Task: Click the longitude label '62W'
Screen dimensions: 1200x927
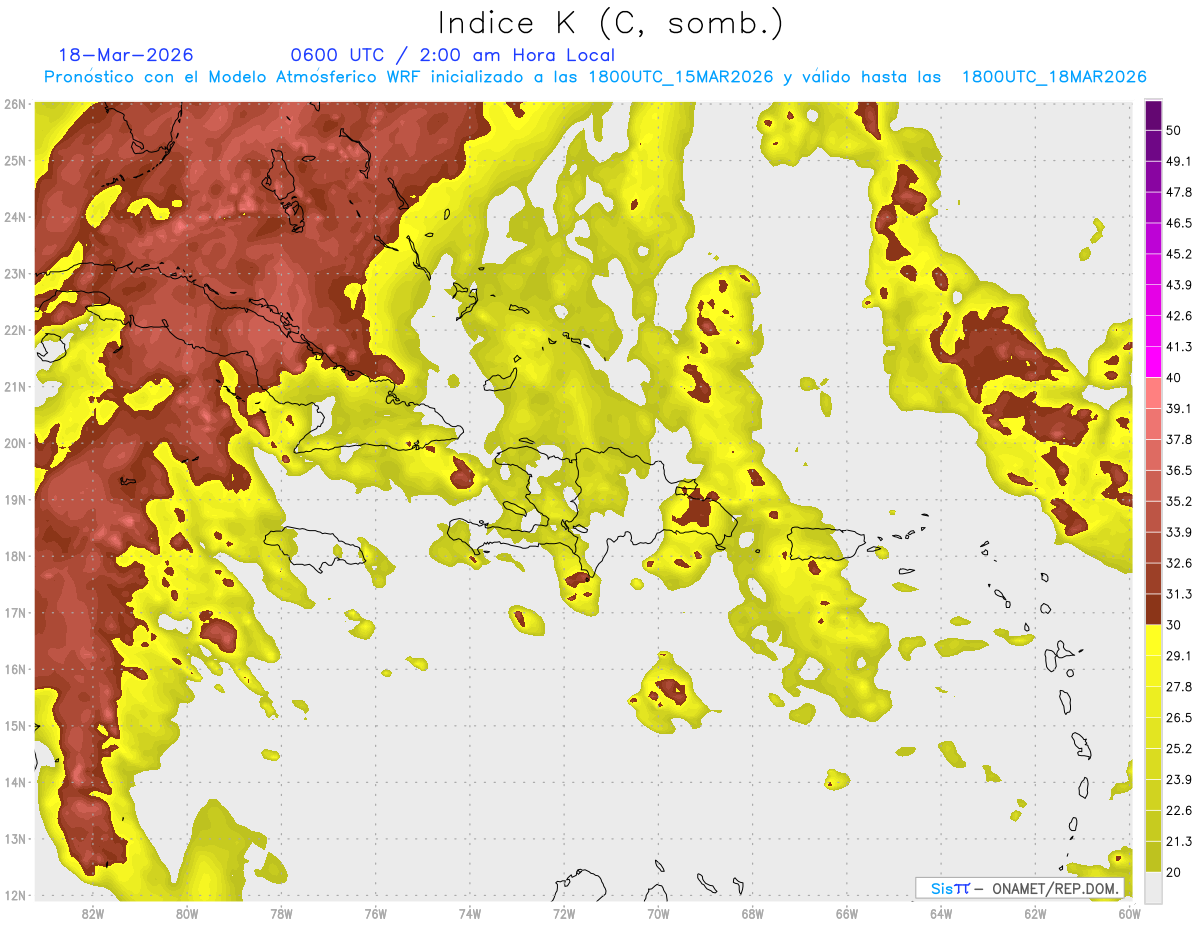Action: click(x=1035, y=913)
